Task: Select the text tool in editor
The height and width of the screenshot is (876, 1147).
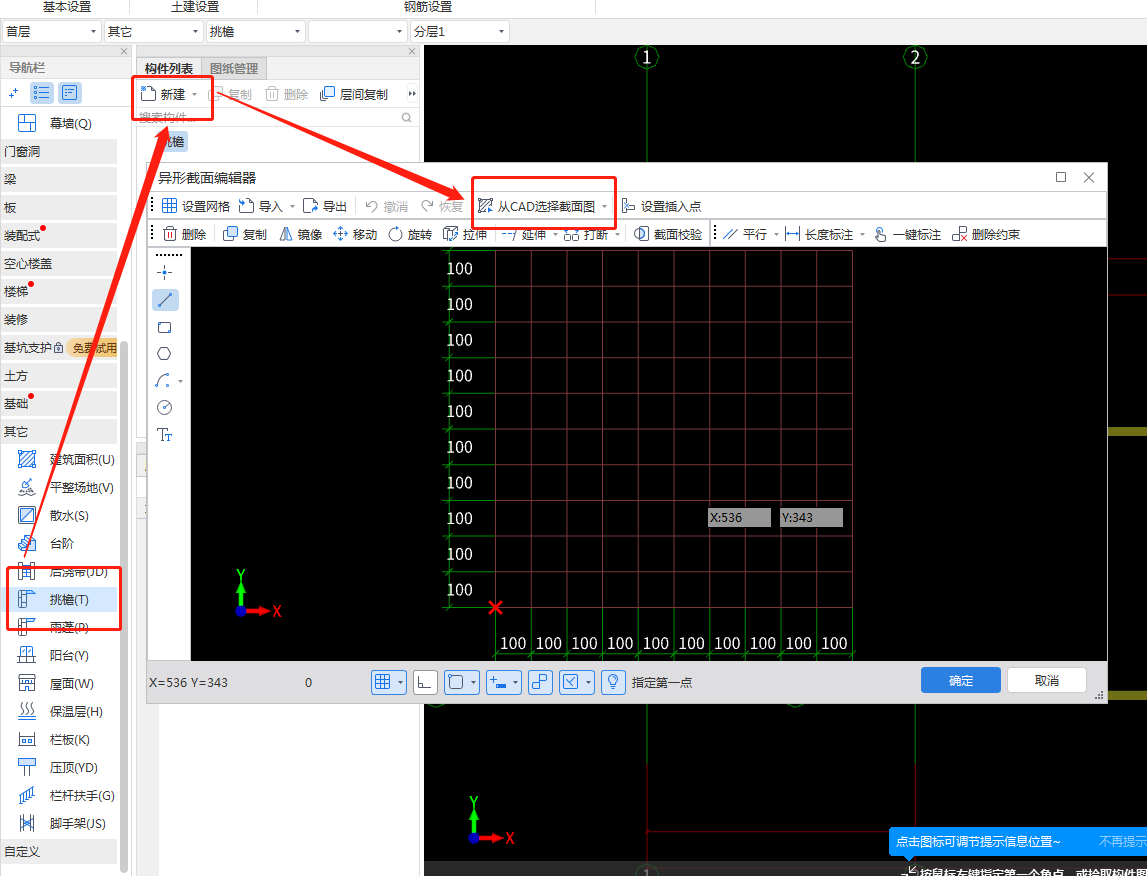Action: point(165,434)
